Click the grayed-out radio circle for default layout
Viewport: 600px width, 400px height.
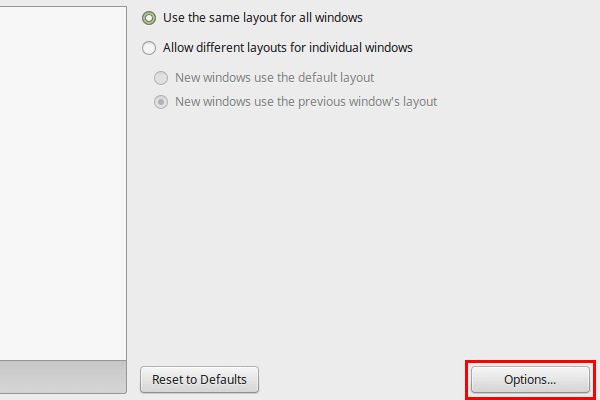161,78
